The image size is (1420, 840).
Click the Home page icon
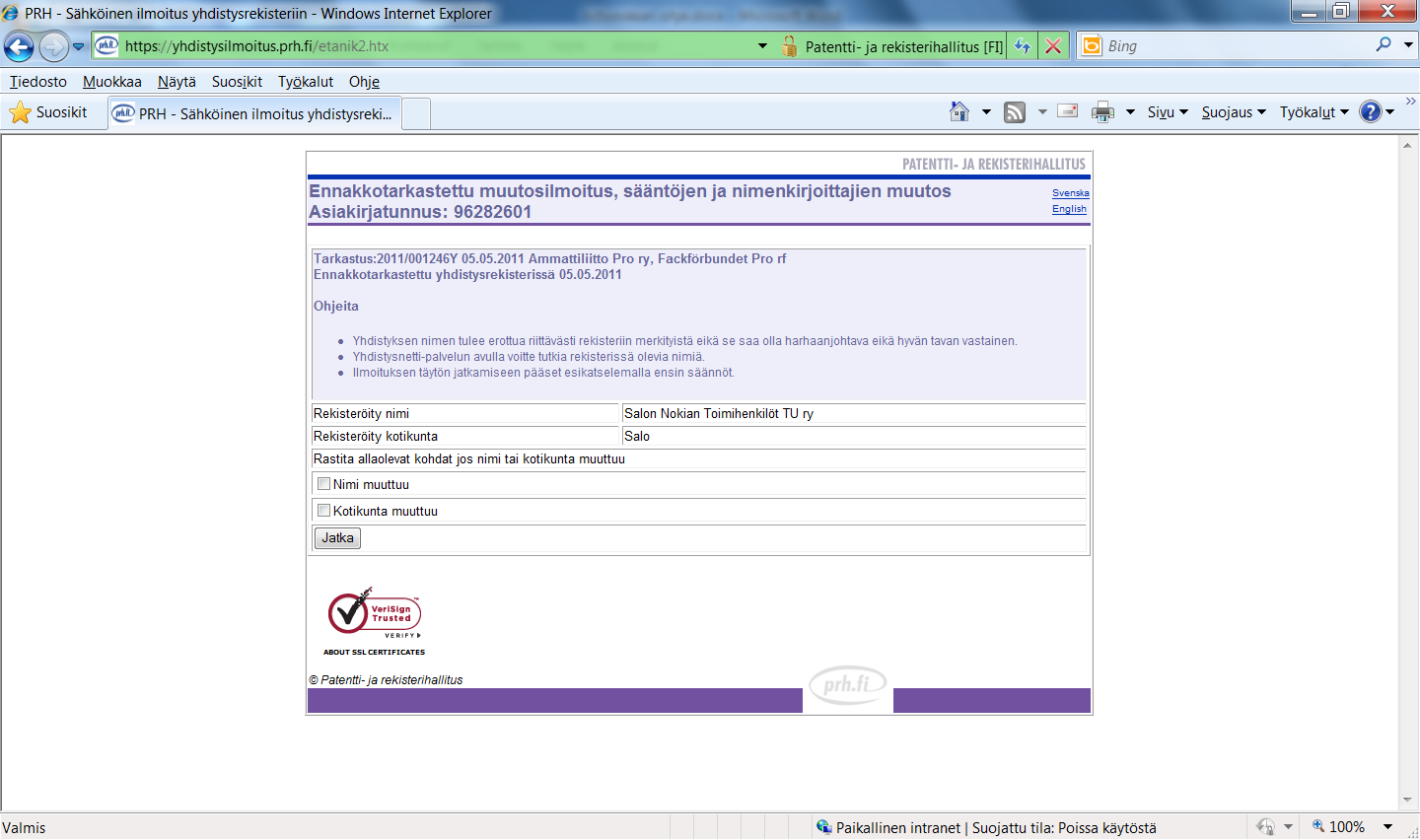958,111
